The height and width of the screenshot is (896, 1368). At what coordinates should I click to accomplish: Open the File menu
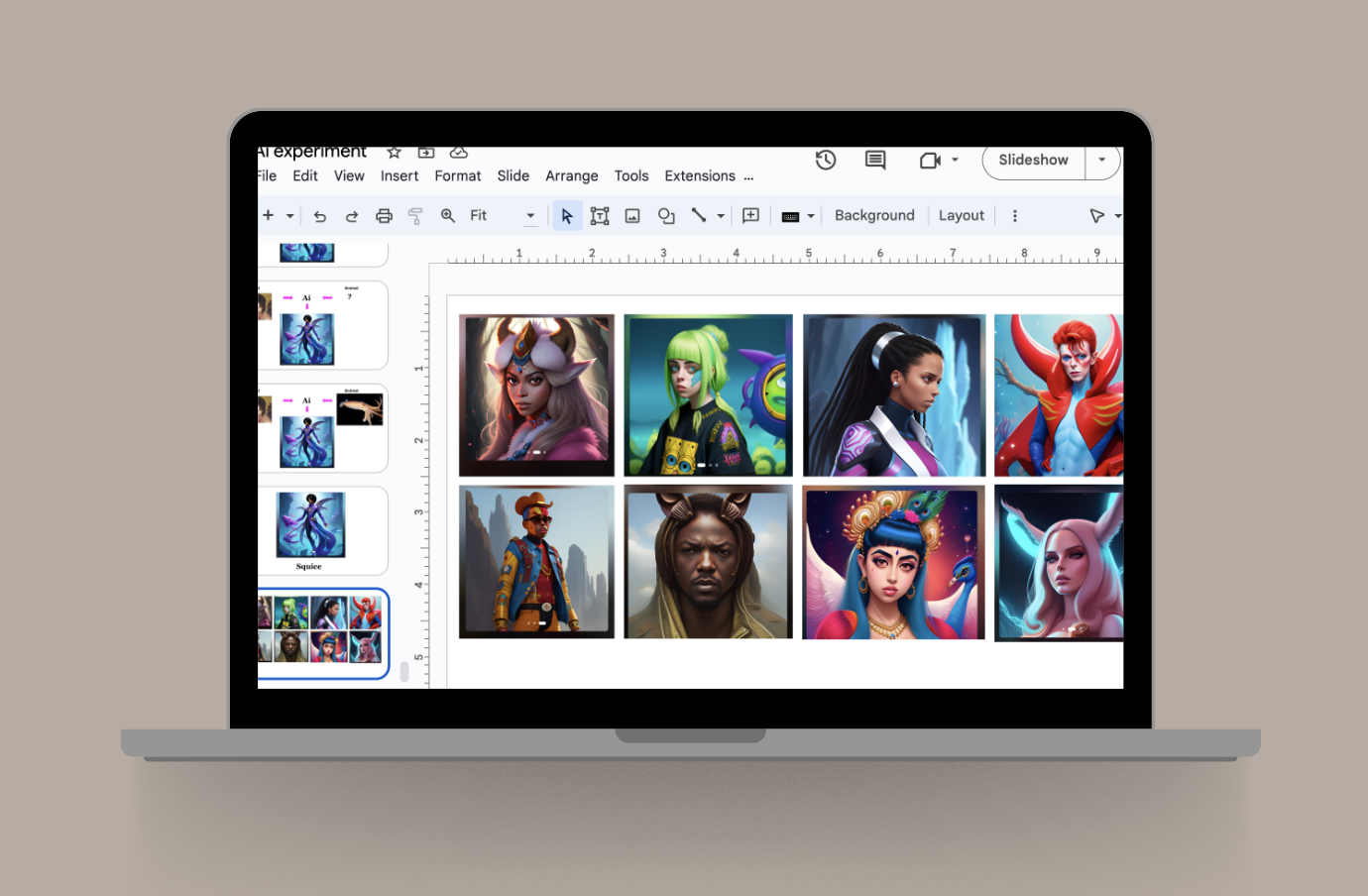point(267,175)
